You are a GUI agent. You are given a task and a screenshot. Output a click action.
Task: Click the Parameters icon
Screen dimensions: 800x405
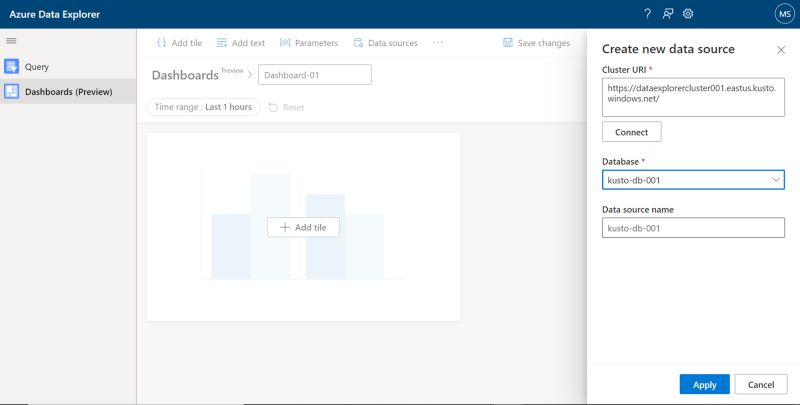tap(285, 42)
